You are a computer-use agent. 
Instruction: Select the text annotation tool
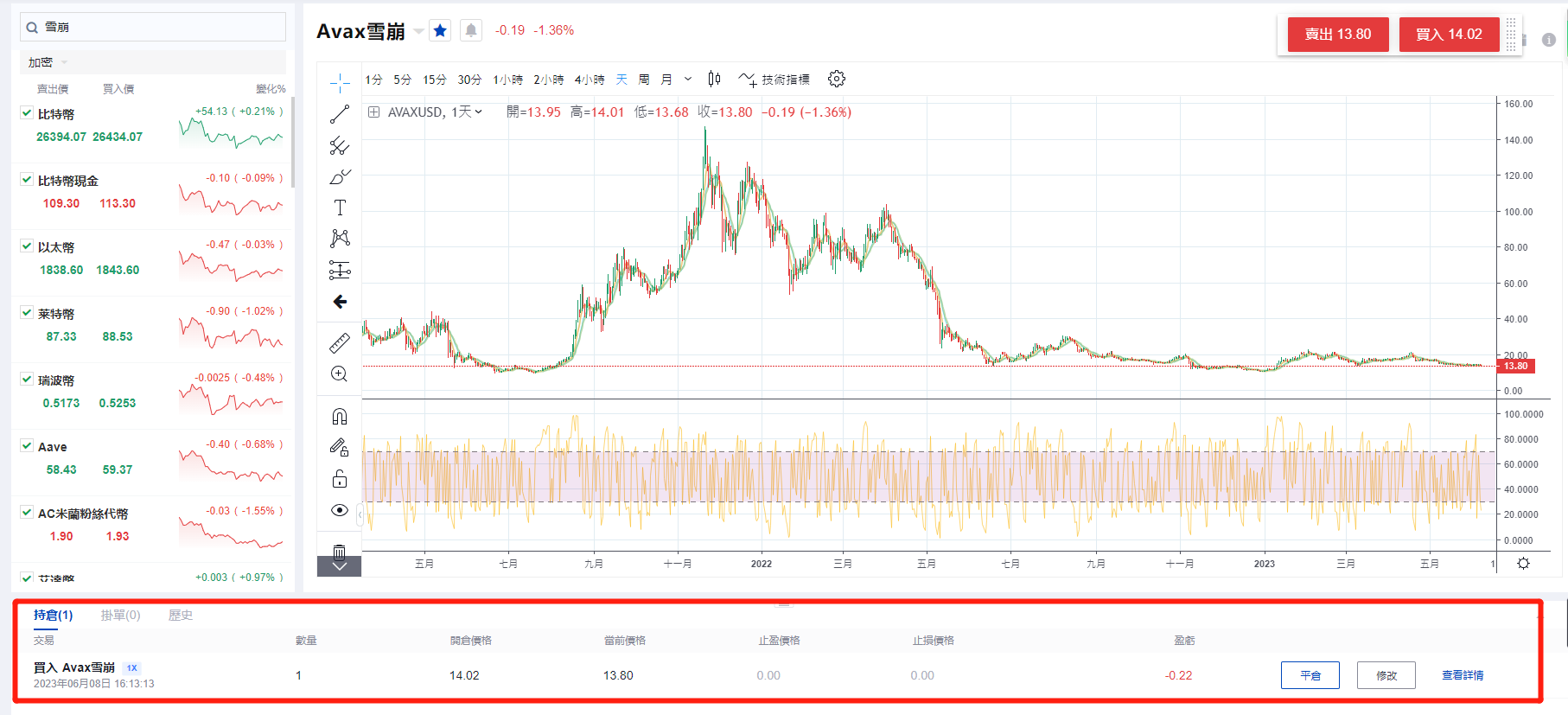(x=340, y=207)
